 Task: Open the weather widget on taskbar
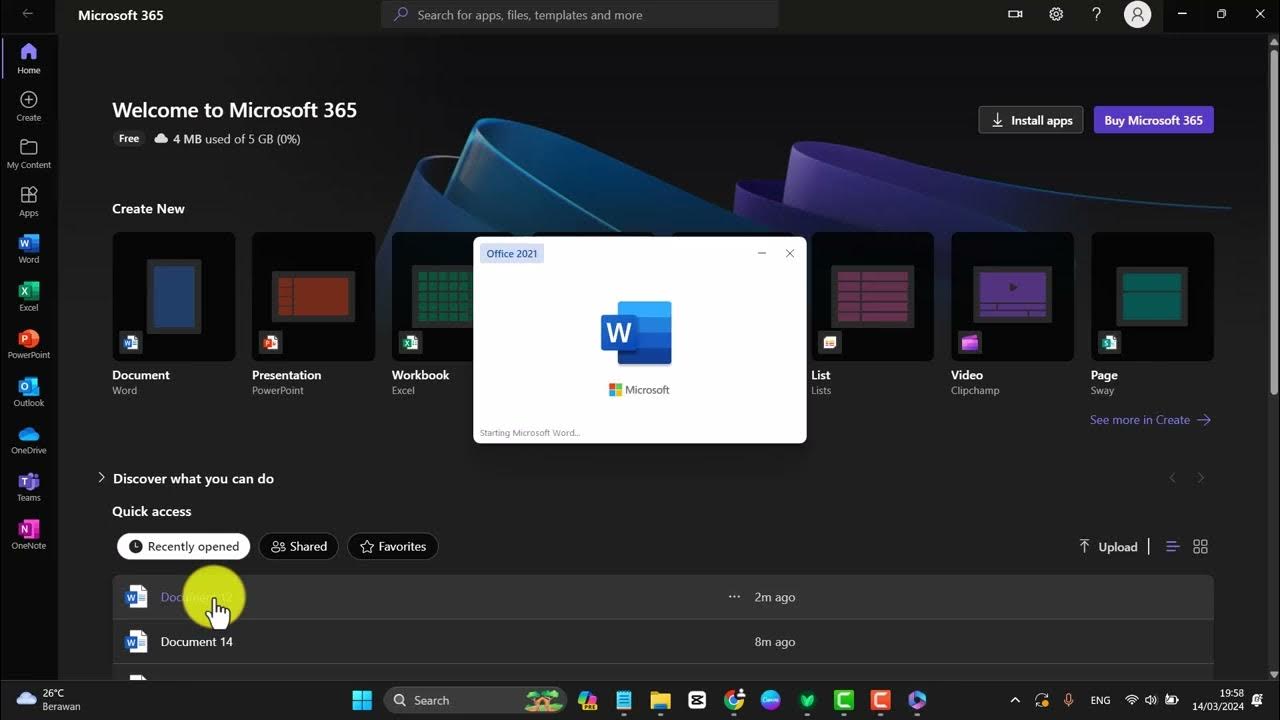[x=48, y=700]
